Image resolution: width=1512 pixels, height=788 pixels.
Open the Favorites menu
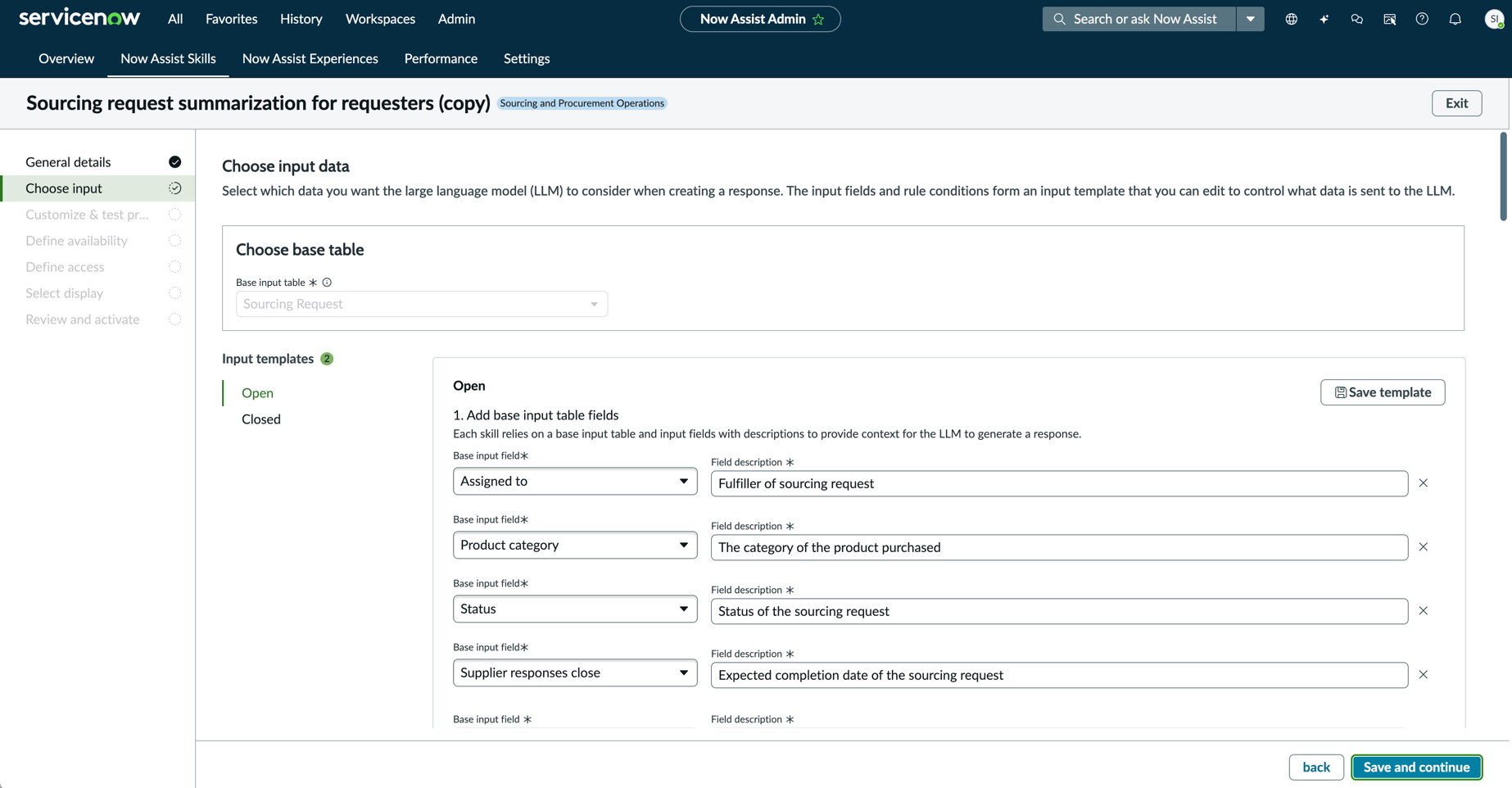(x=232, y=19)
